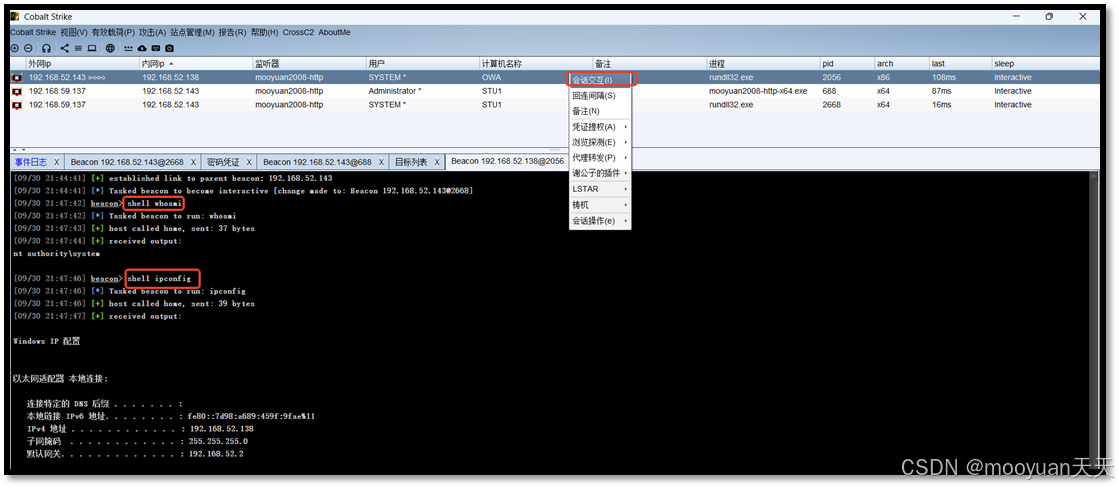This screenshot has width=1119, height=488.
Task: Click the connect plus icon in toolbar
Action: coord(15,48)
